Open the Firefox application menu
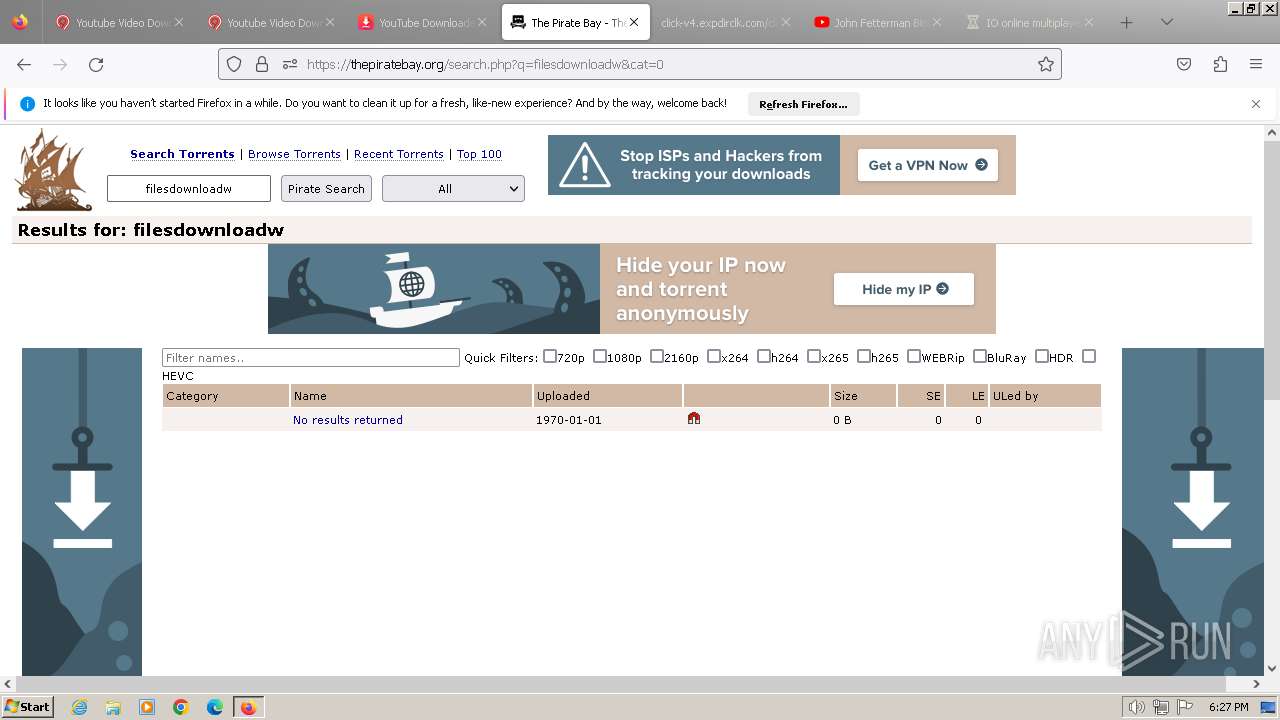Screen dimensions: 1280x720 tap(1256, 64)
